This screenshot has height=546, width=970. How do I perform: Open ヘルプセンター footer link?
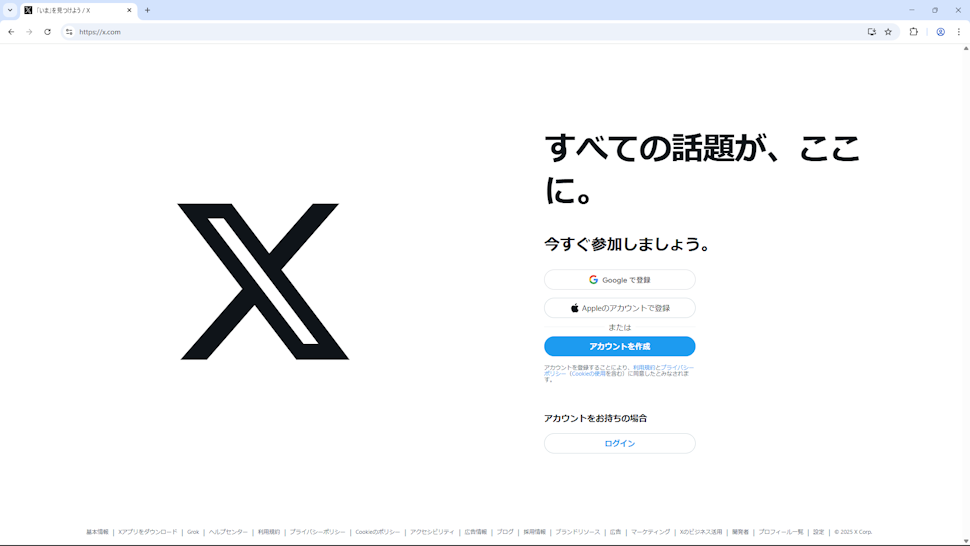click(228, 532)
